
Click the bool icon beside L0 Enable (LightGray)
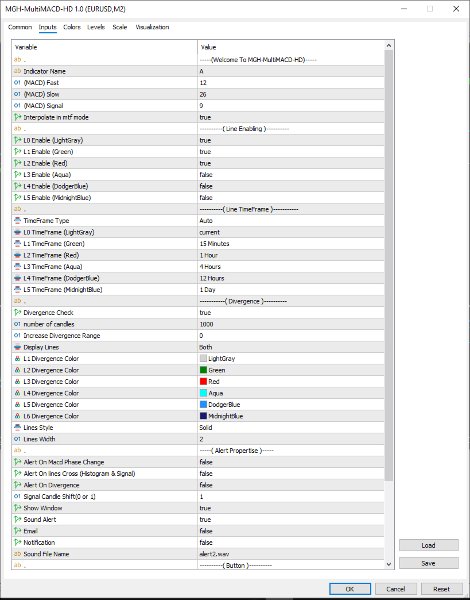click(x=17, y=140)
